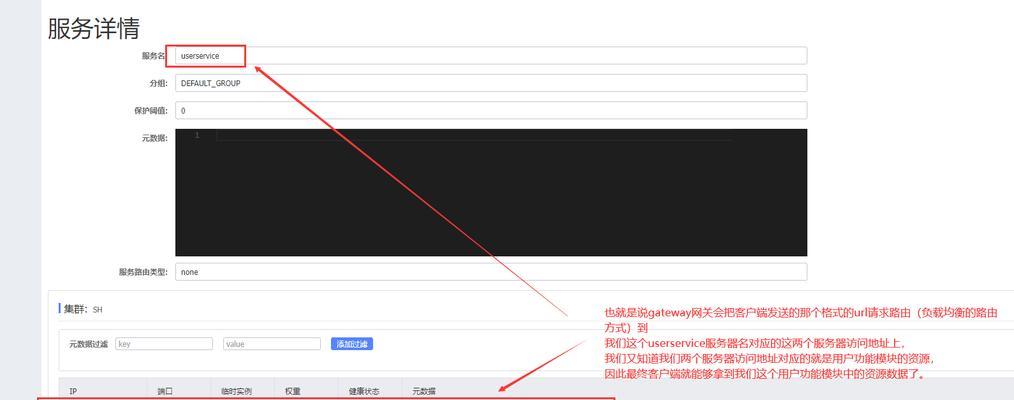Click the 保护阈值 field showing 0
Screen dimensions: 1014x400
(491, 111)
